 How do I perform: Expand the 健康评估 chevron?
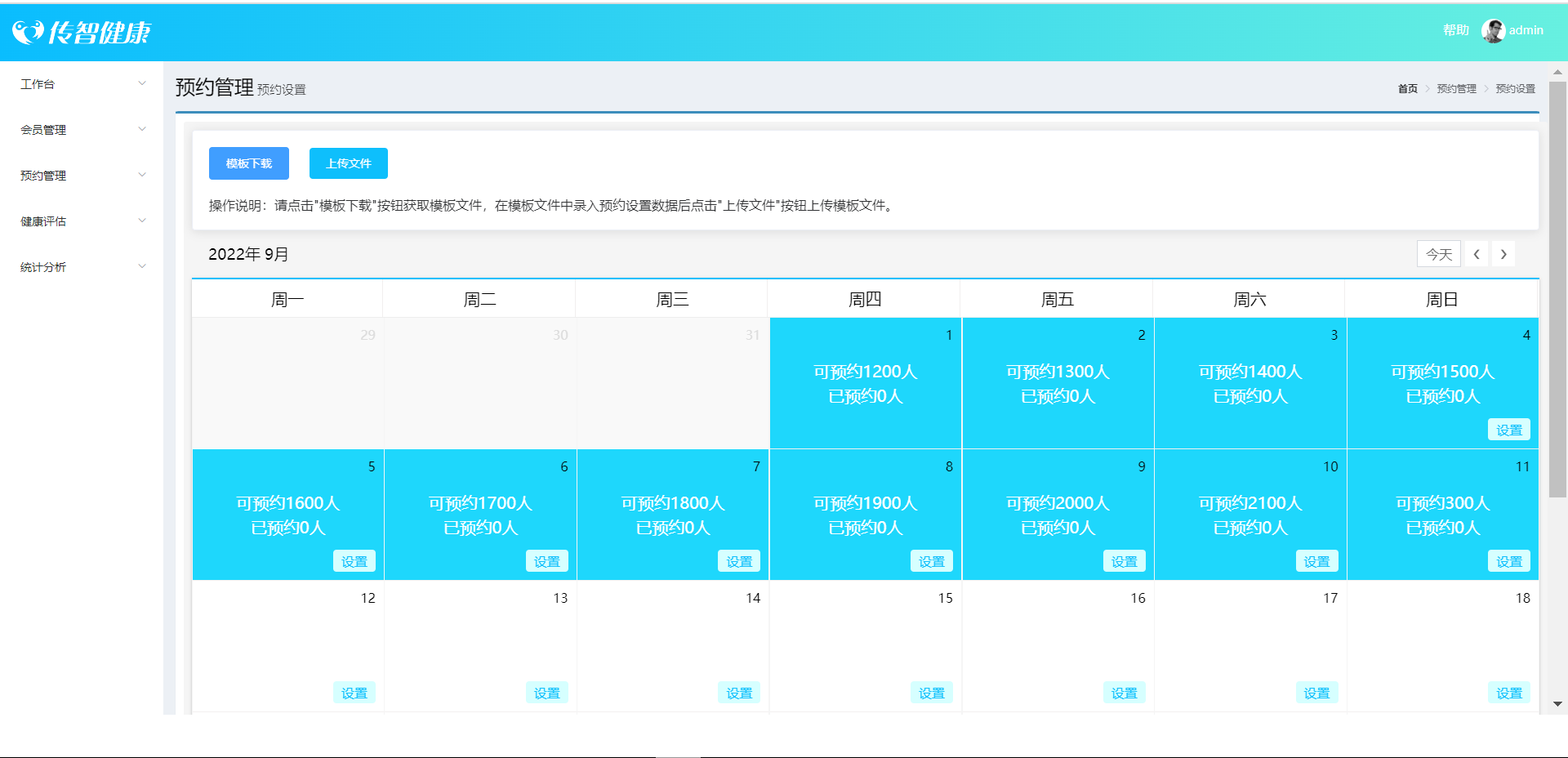142,221
